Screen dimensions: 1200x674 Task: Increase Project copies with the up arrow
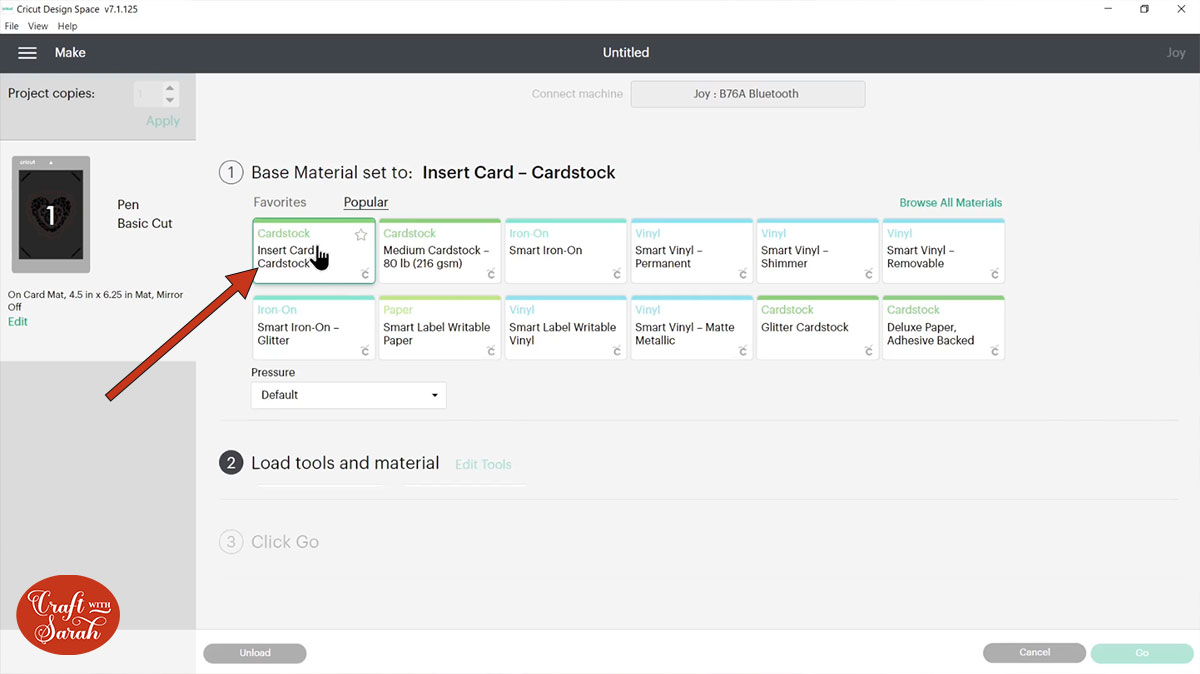click(x=170, y=87)
